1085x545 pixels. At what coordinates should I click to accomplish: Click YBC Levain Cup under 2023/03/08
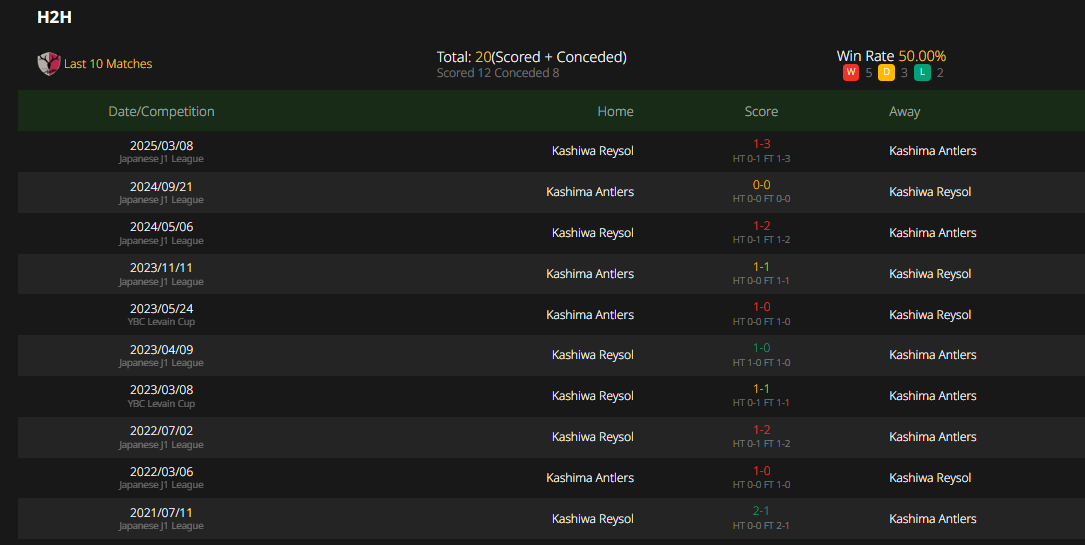coord(161,403)
